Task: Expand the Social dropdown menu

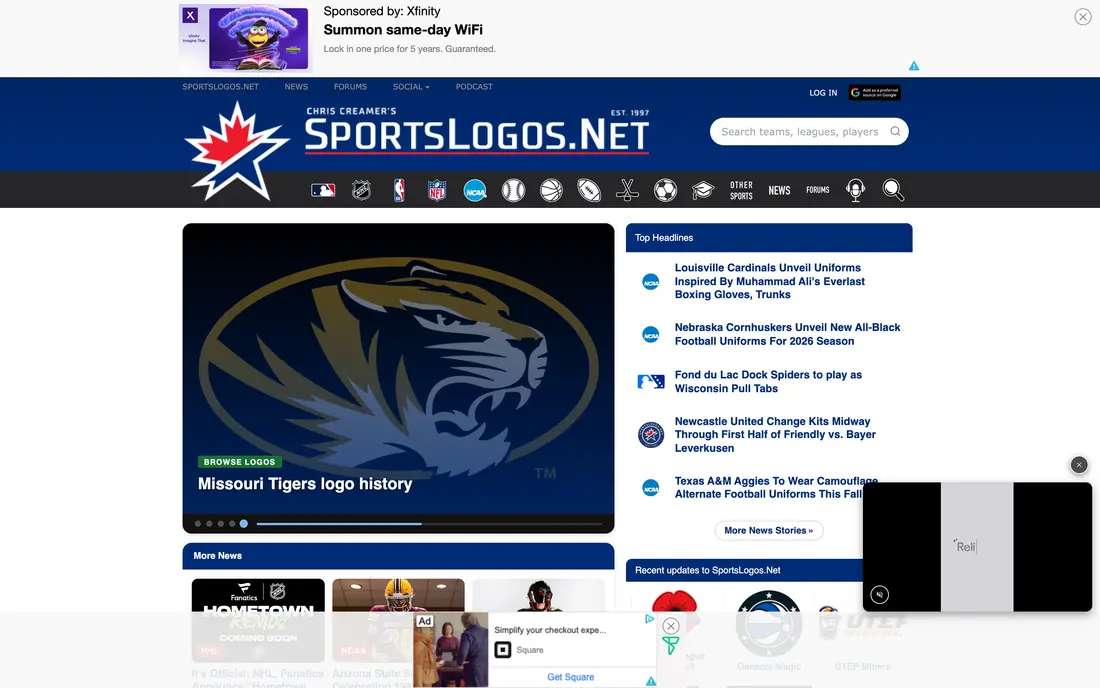Action: 411,87
